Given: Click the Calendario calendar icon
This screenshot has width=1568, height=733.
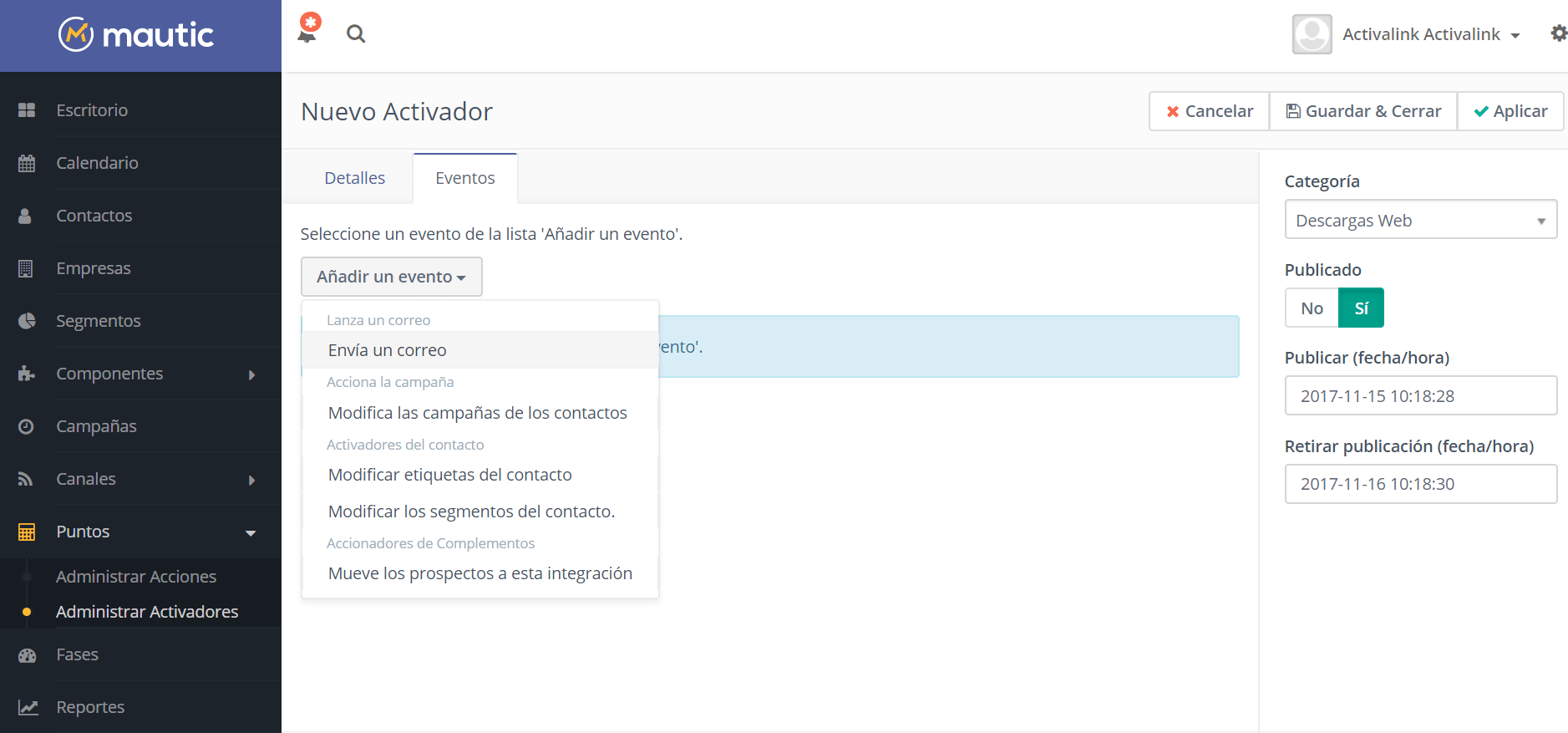Looking at the screenshot, I should 27,163.
